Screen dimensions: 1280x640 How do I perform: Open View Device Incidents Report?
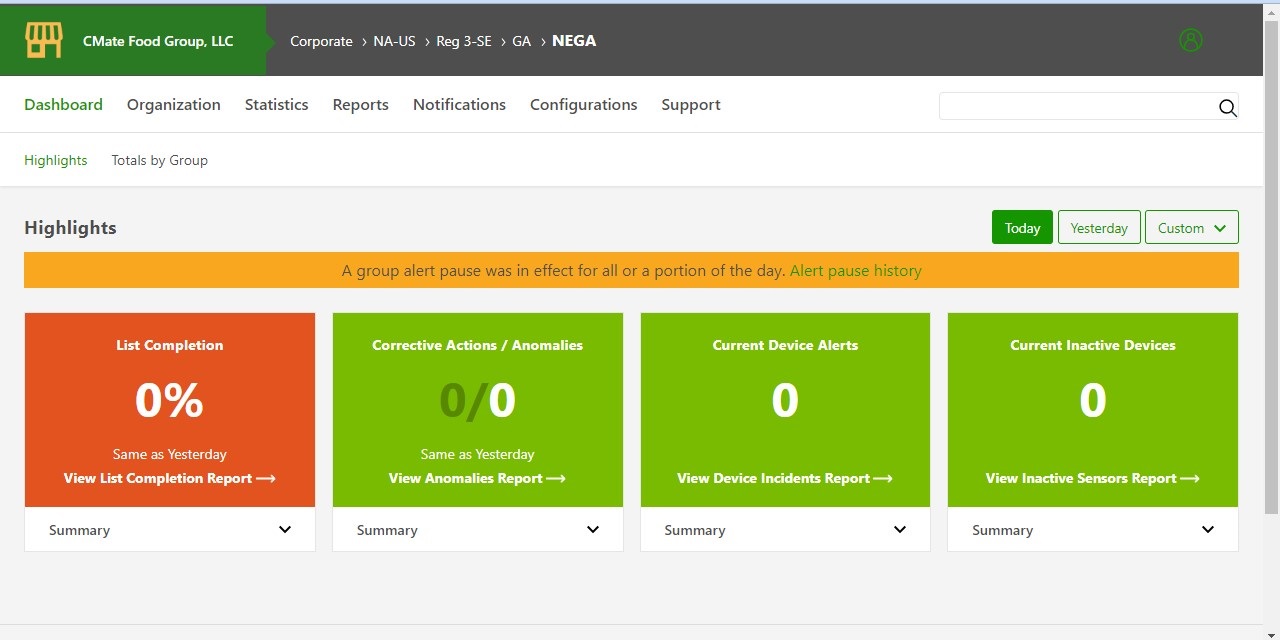[784, 479]
